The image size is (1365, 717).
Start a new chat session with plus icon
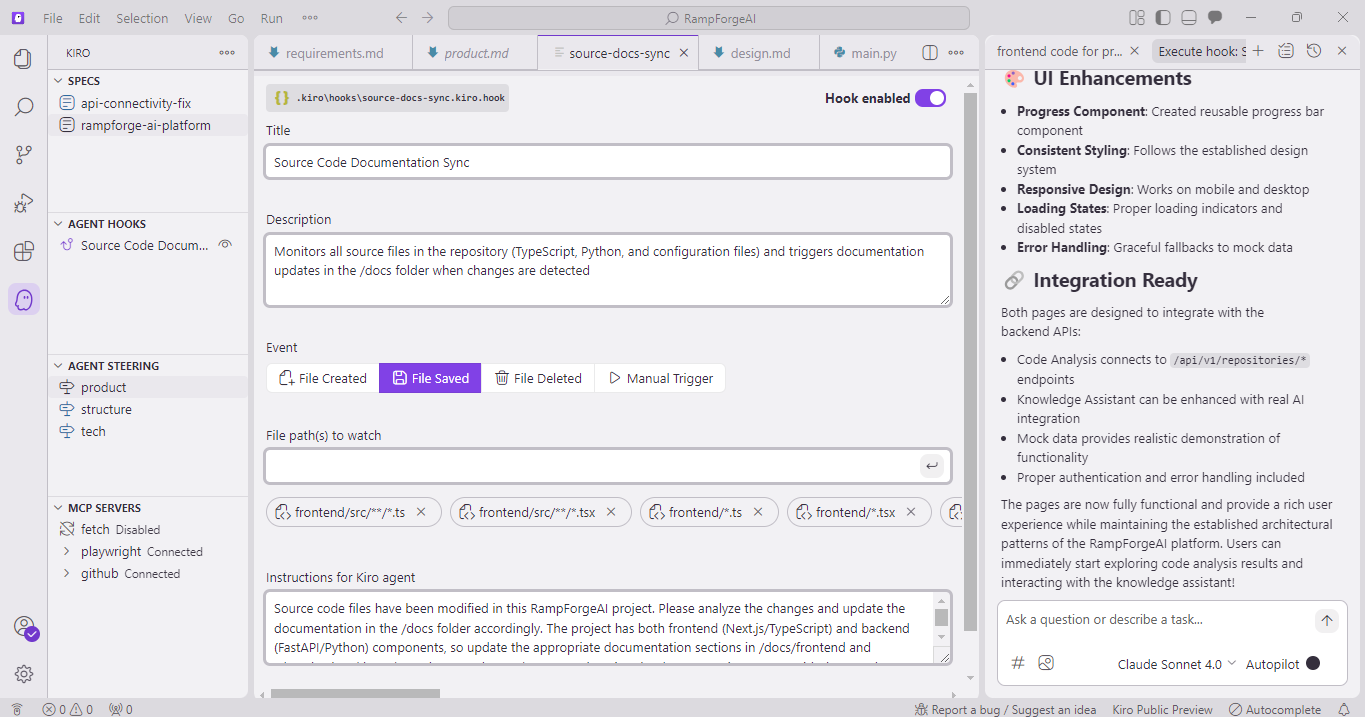click(1258, 51)
